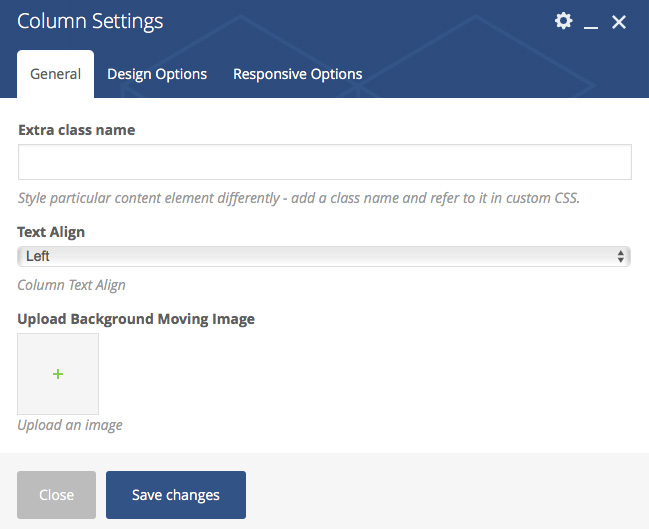Click the green plus icon to add image
This screenshot has width=649, height=529.
(x=58, y=374)
